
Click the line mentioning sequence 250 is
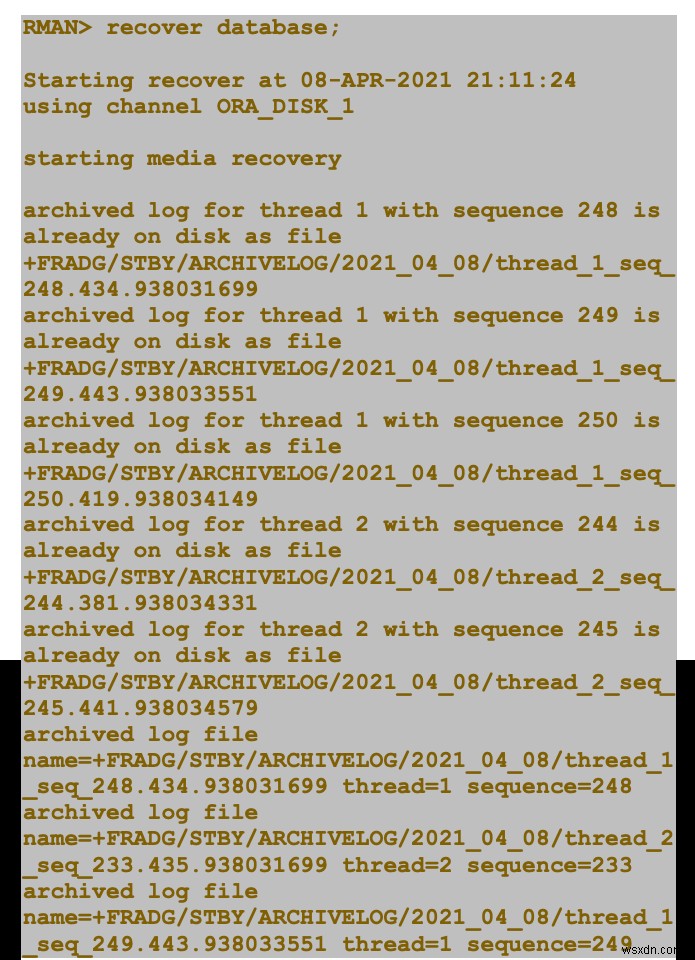tap(341, 420)
